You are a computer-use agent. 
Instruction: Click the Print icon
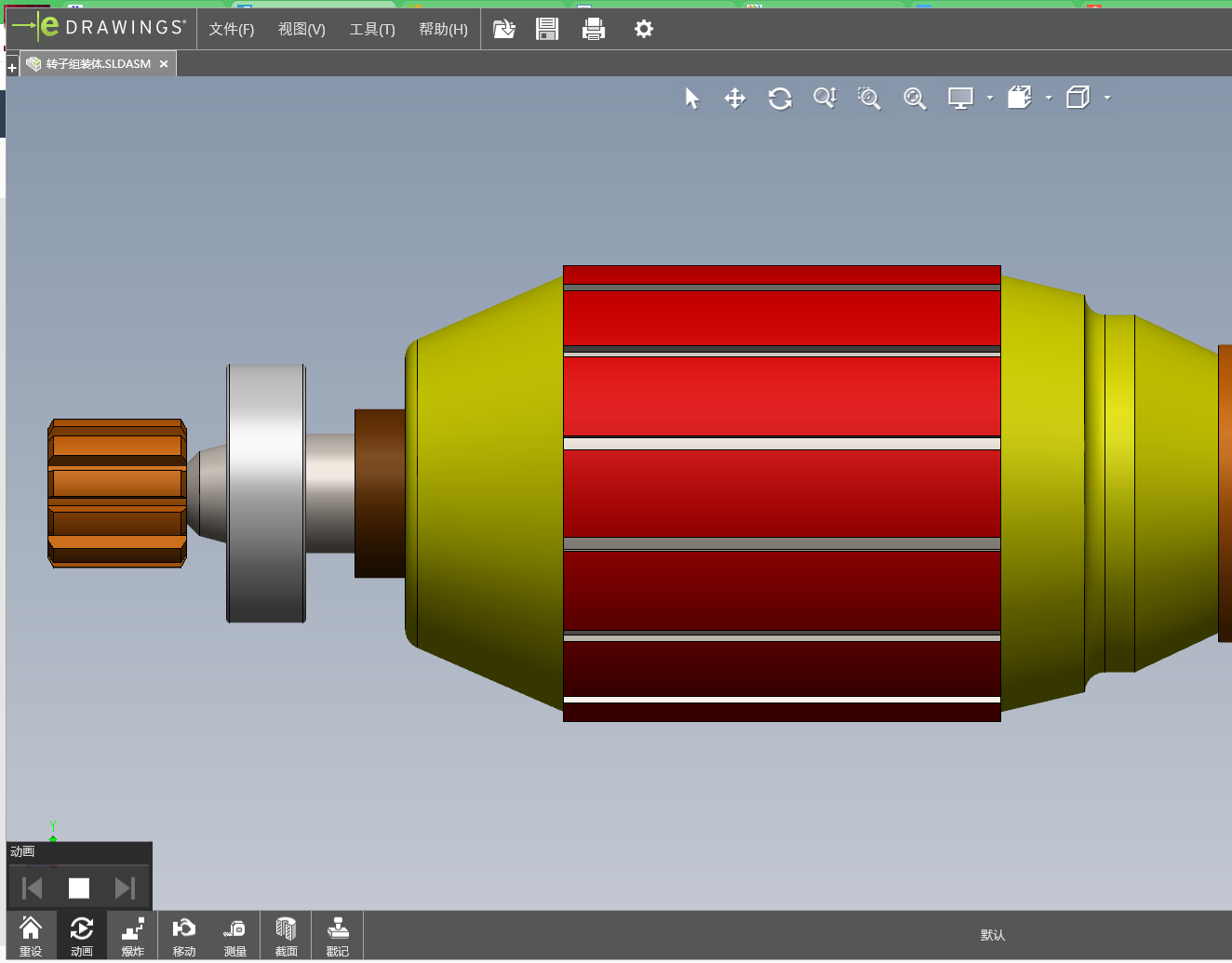point(594,29)
